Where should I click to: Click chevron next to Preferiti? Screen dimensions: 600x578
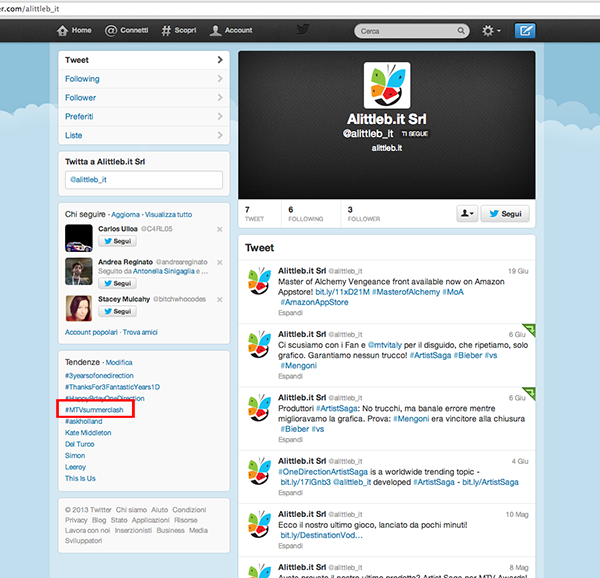click(220, 116)
